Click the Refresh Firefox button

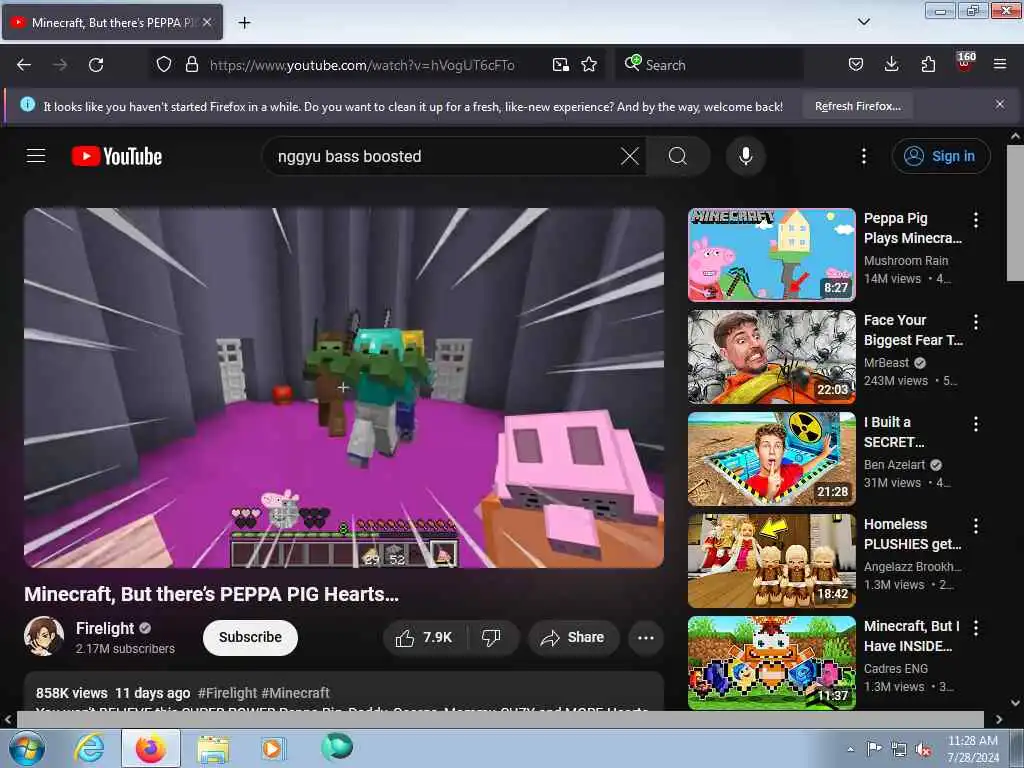click(x=858, y=106)
